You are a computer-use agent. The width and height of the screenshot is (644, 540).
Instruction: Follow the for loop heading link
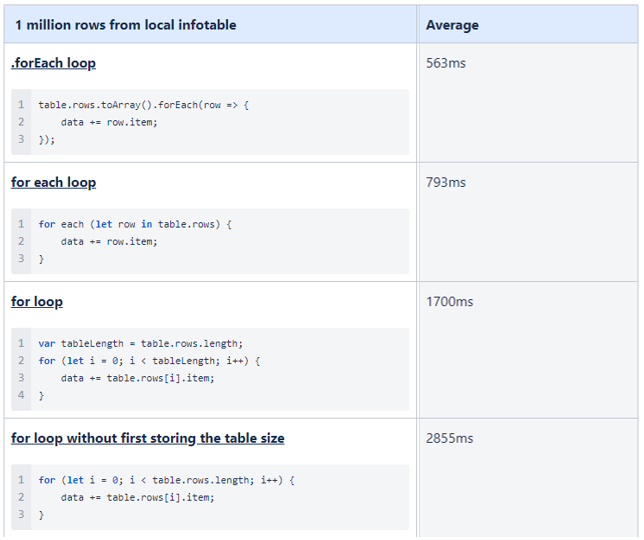click(x=37, y=302)
